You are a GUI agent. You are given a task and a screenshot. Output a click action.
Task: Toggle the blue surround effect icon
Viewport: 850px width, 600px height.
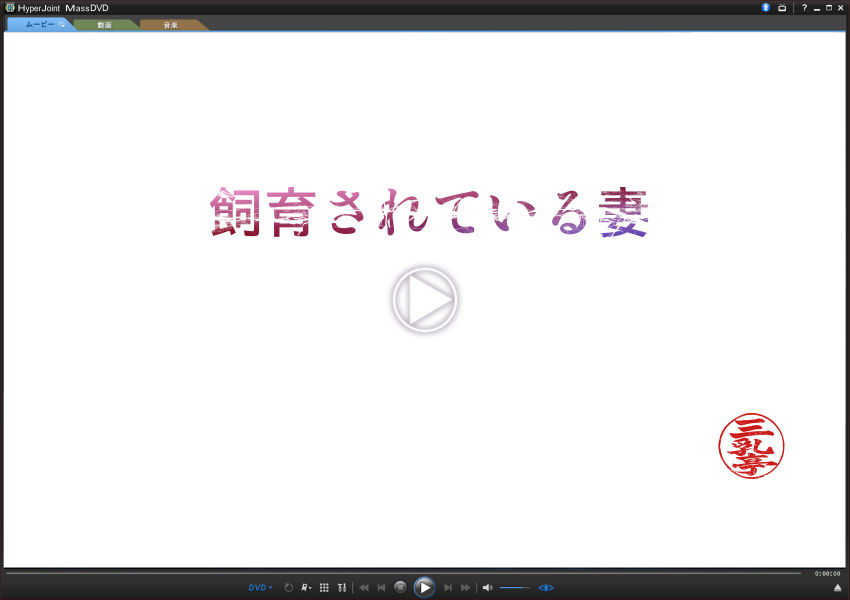(546, 588)
